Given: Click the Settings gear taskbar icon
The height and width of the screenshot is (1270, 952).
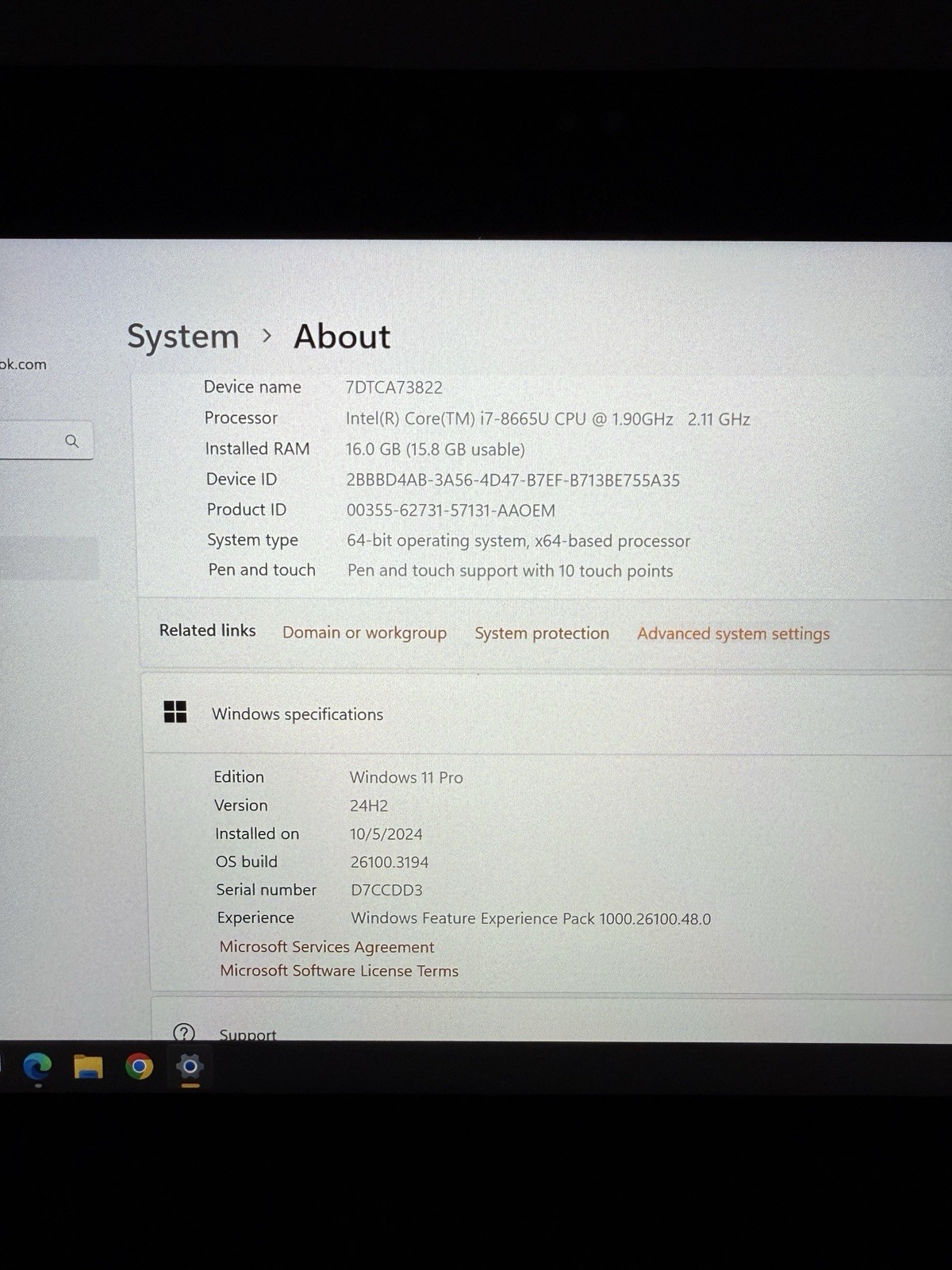Looking at the screenshot, I should 190,1066.
